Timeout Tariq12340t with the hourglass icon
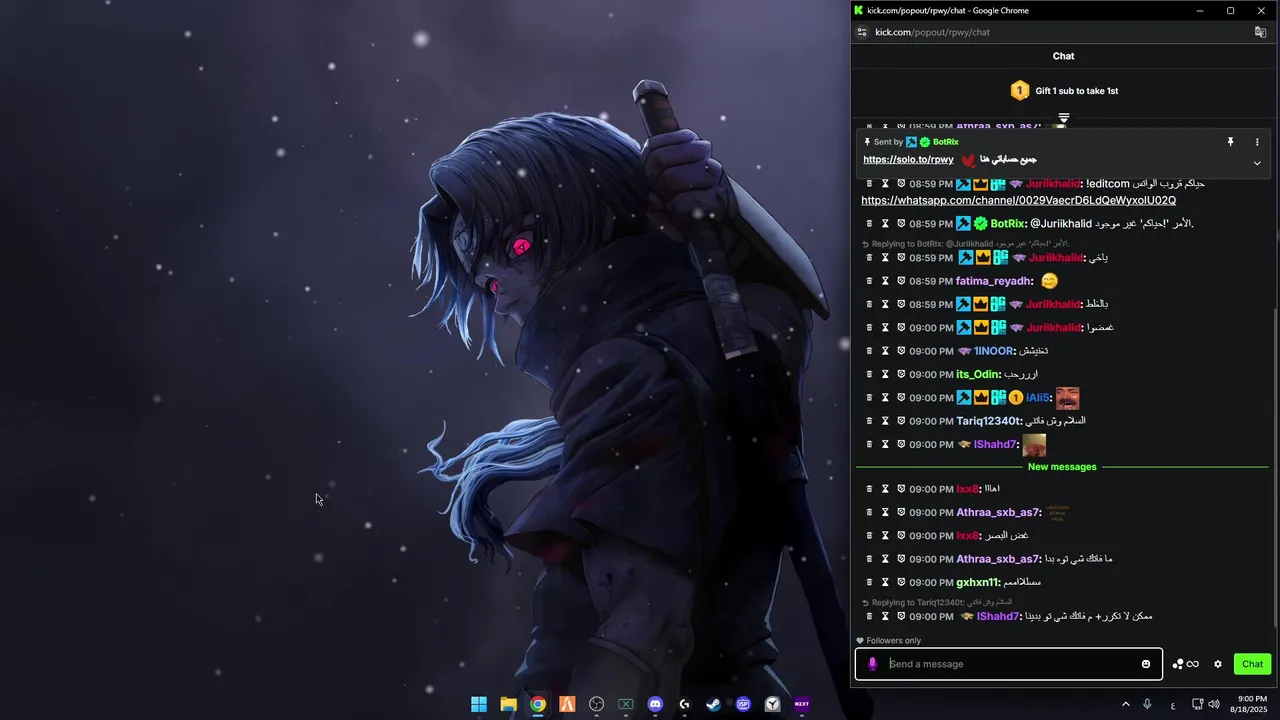This screenshot has width=1280, height=720. point(885,421)
